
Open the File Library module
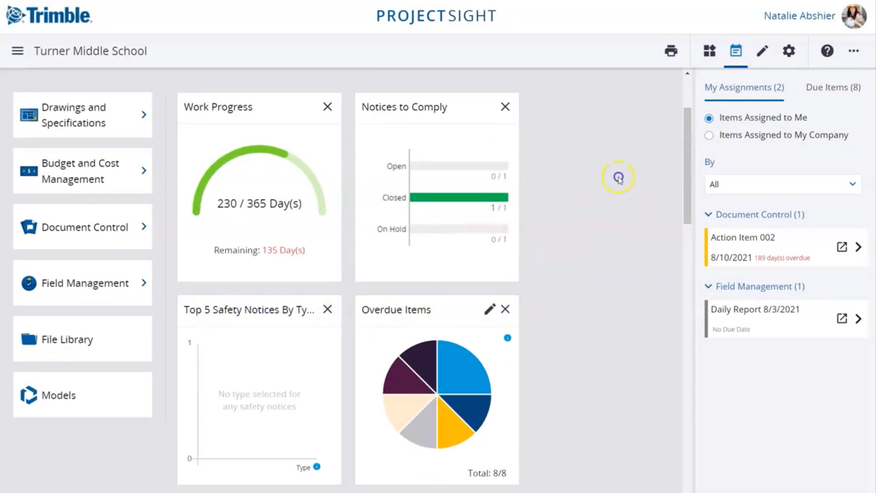click(83, 339)
